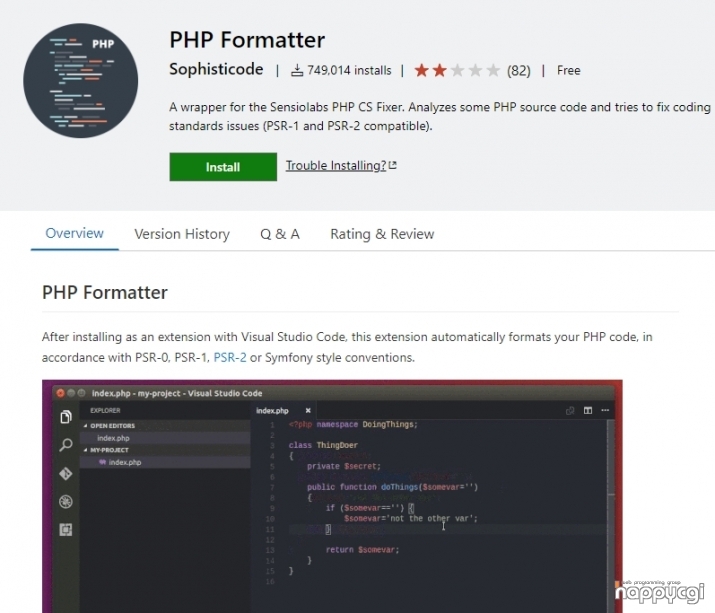Click the PHP Formatter overview heading
This screenshot has height=613, width=715.
[x=105, y=292]
